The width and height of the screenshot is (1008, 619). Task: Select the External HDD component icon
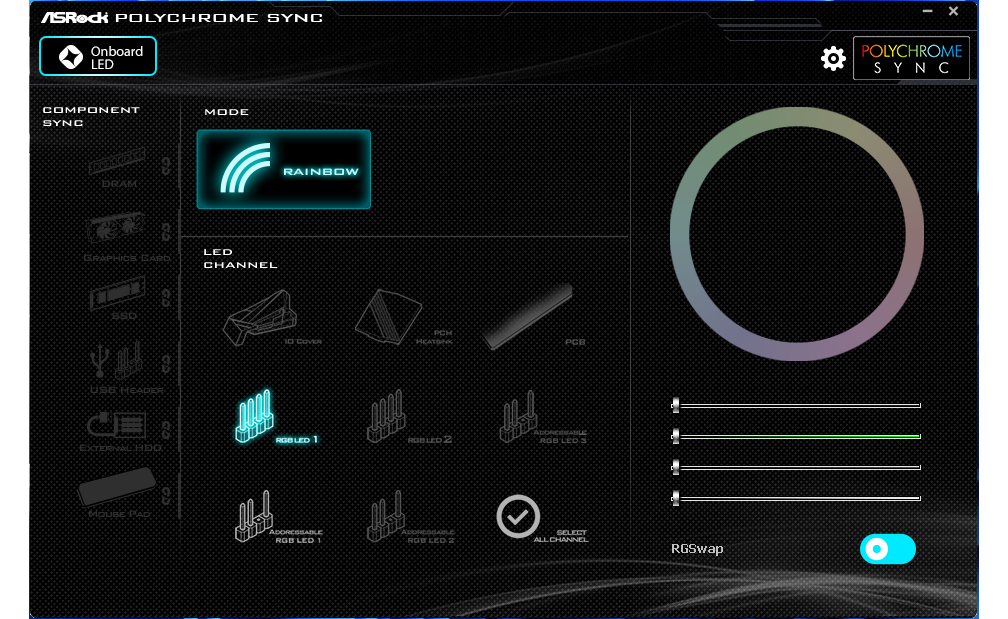pos(116,426)
